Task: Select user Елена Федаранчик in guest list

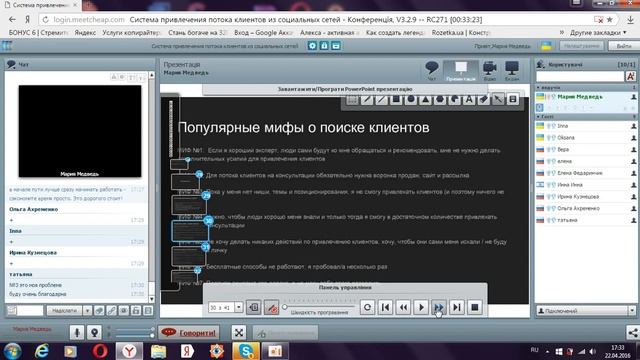Action: click(x=586, y=173)
